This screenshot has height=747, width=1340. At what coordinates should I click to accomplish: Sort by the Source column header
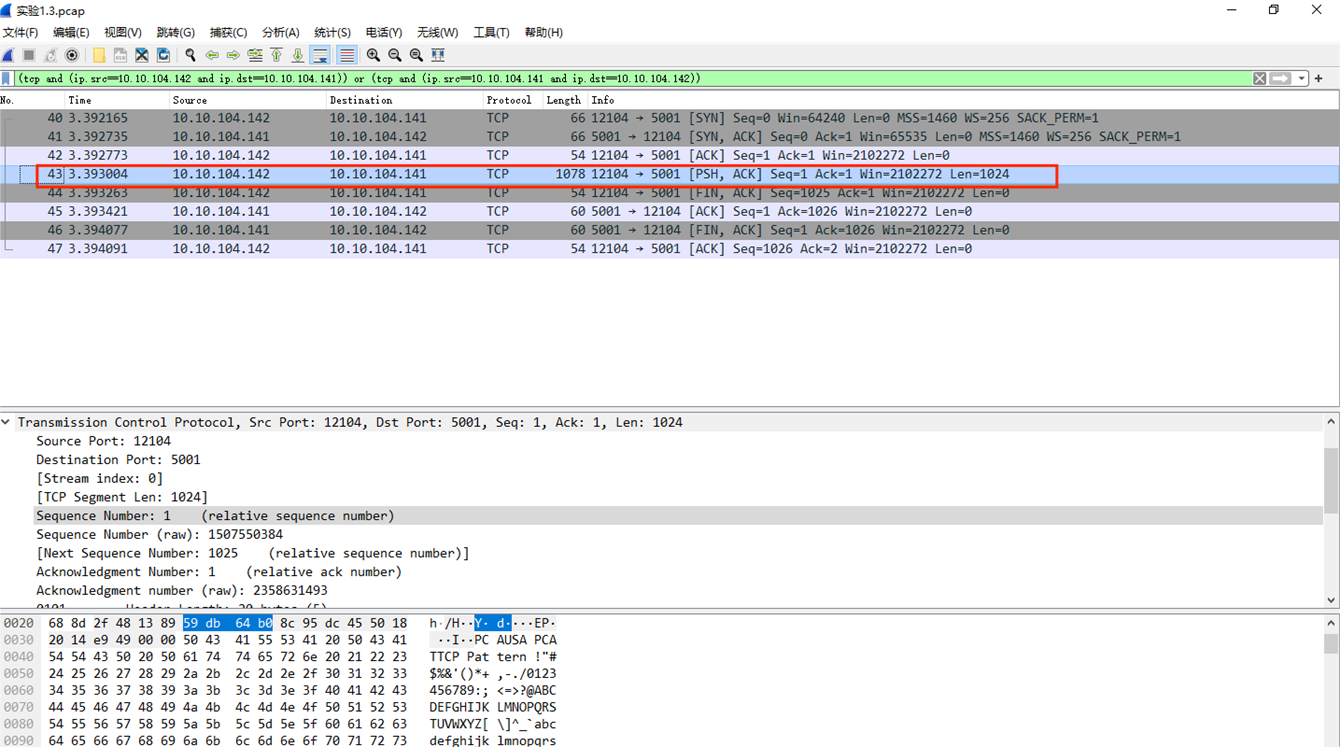coord(248,100)
